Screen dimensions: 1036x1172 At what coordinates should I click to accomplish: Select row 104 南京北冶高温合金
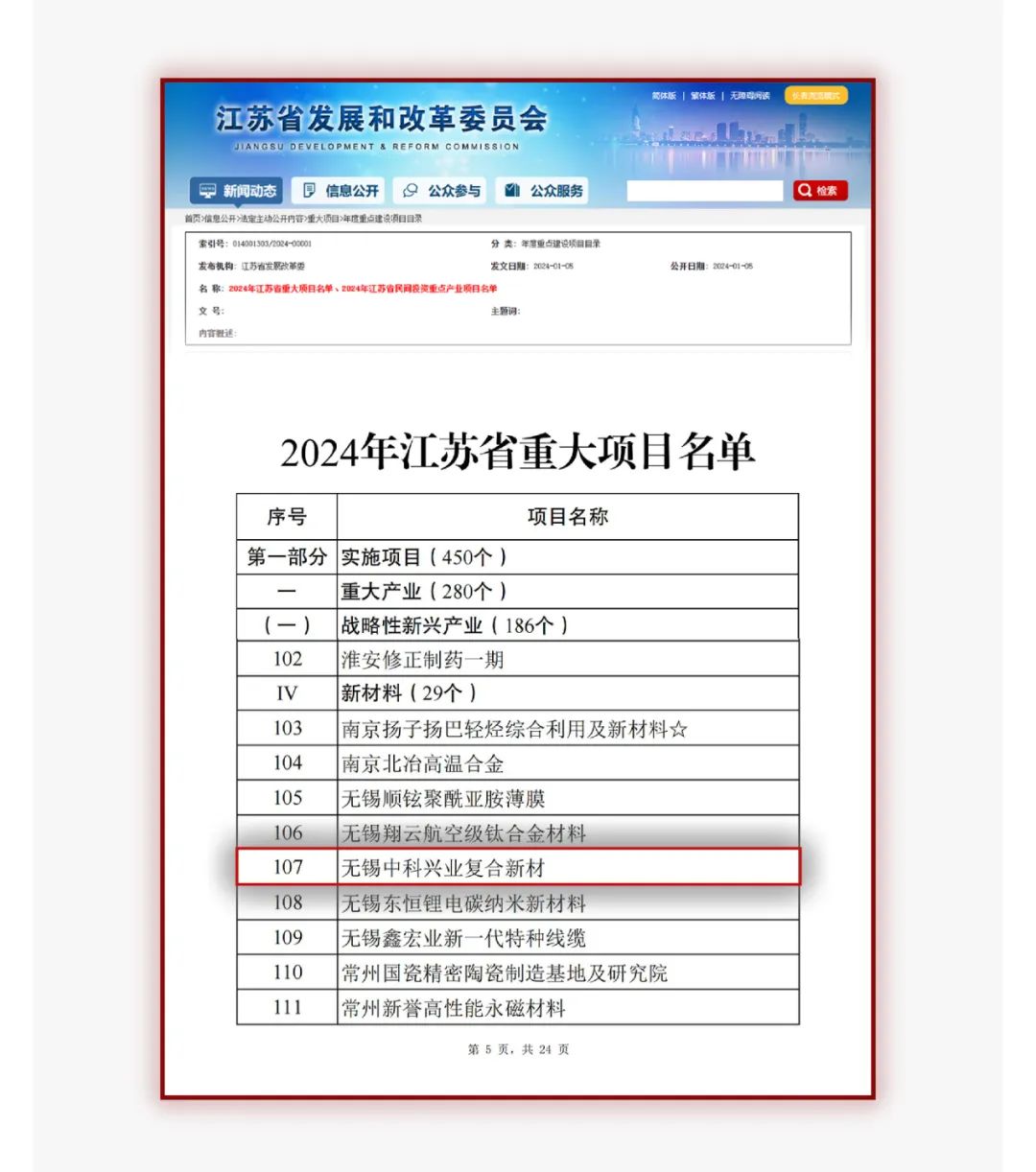[x=518, y=763]
